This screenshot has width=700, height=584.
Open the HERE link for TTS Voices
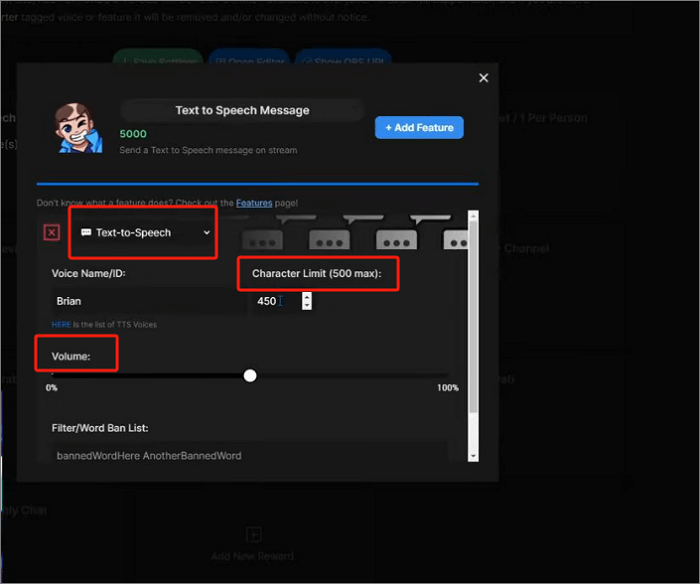[61, 325]
